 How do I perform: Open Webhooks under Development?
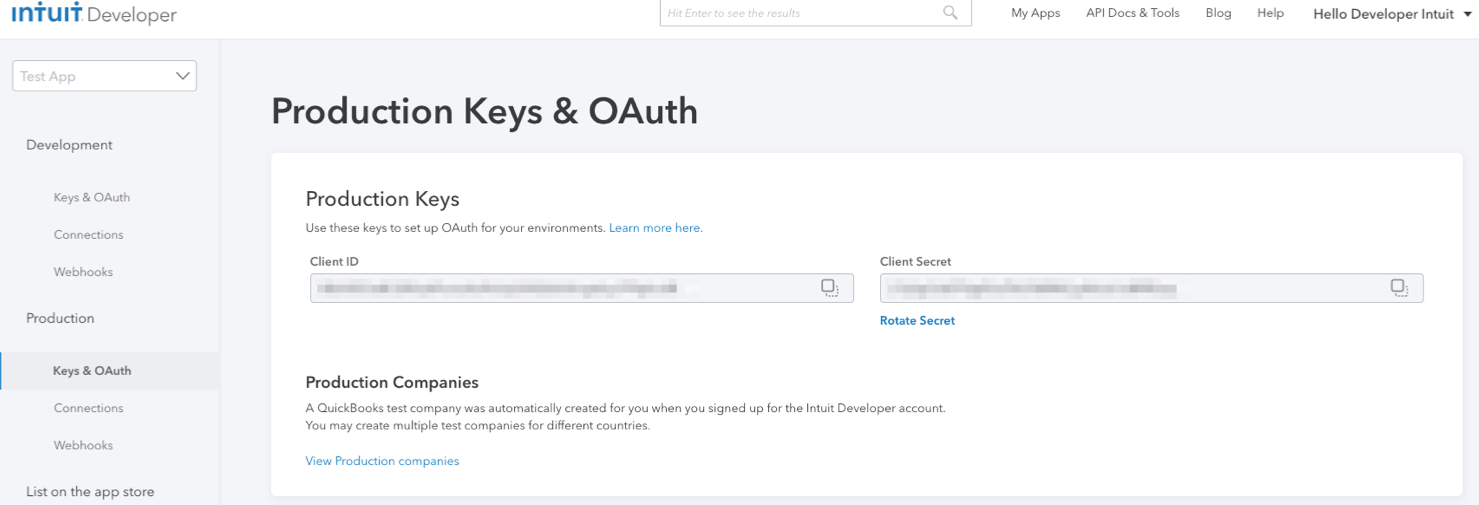pyautogui.click(x=83, y=272)
